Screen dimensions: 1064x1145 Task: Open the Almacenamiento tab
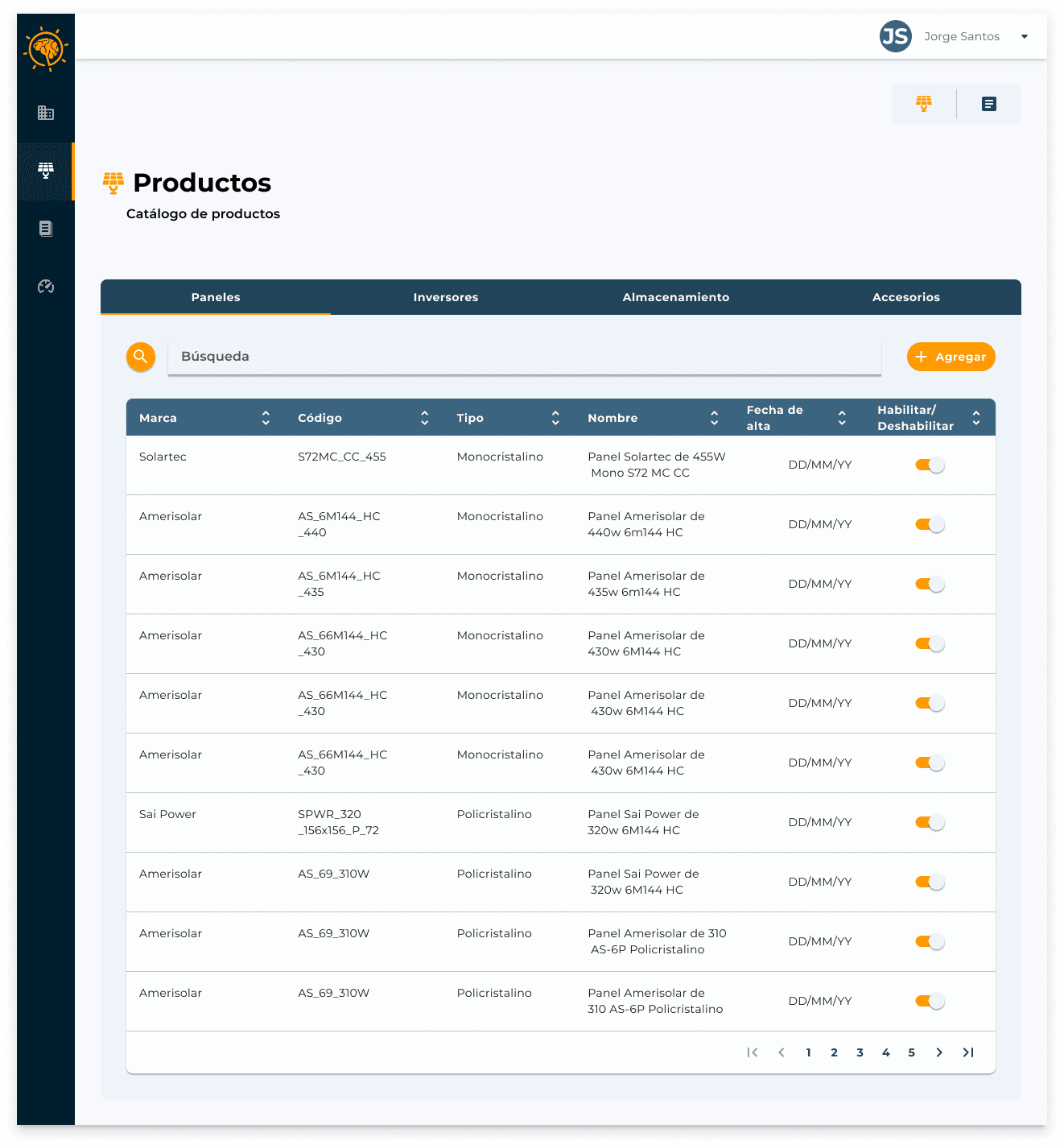pyautogui.click(x=676, y=297)
